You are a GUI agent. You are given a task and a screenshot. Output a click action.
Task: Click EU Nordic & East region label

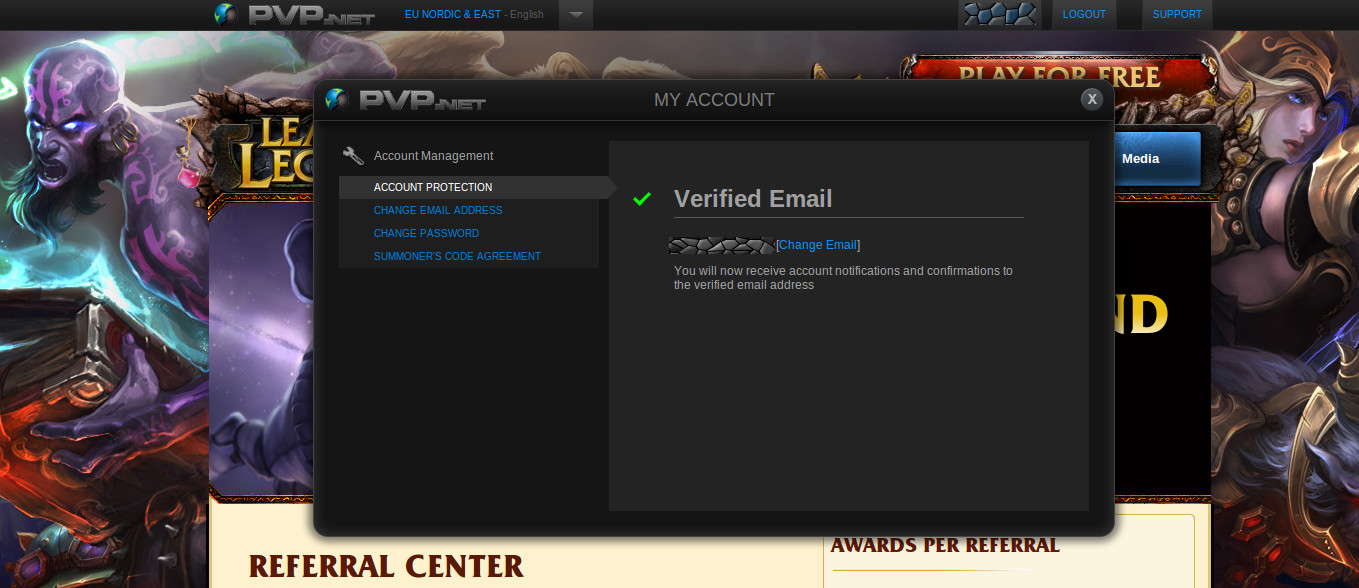tap(453, 15)
